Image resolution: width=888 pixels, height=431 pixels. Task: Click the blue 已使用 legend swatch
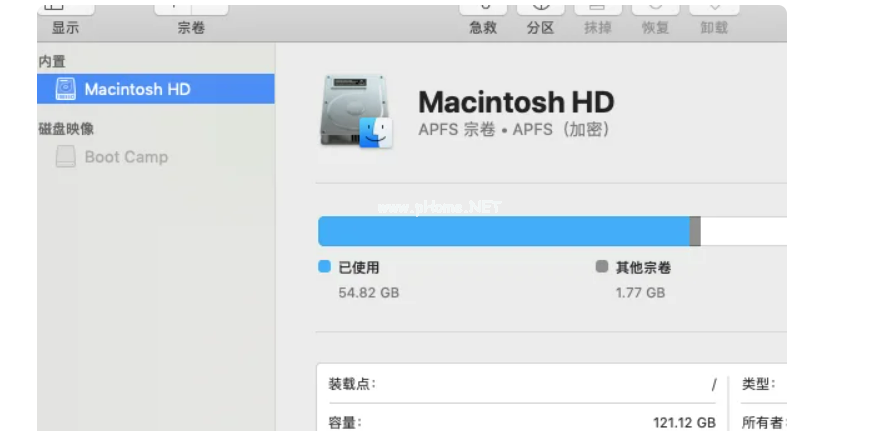click(324, 267)
